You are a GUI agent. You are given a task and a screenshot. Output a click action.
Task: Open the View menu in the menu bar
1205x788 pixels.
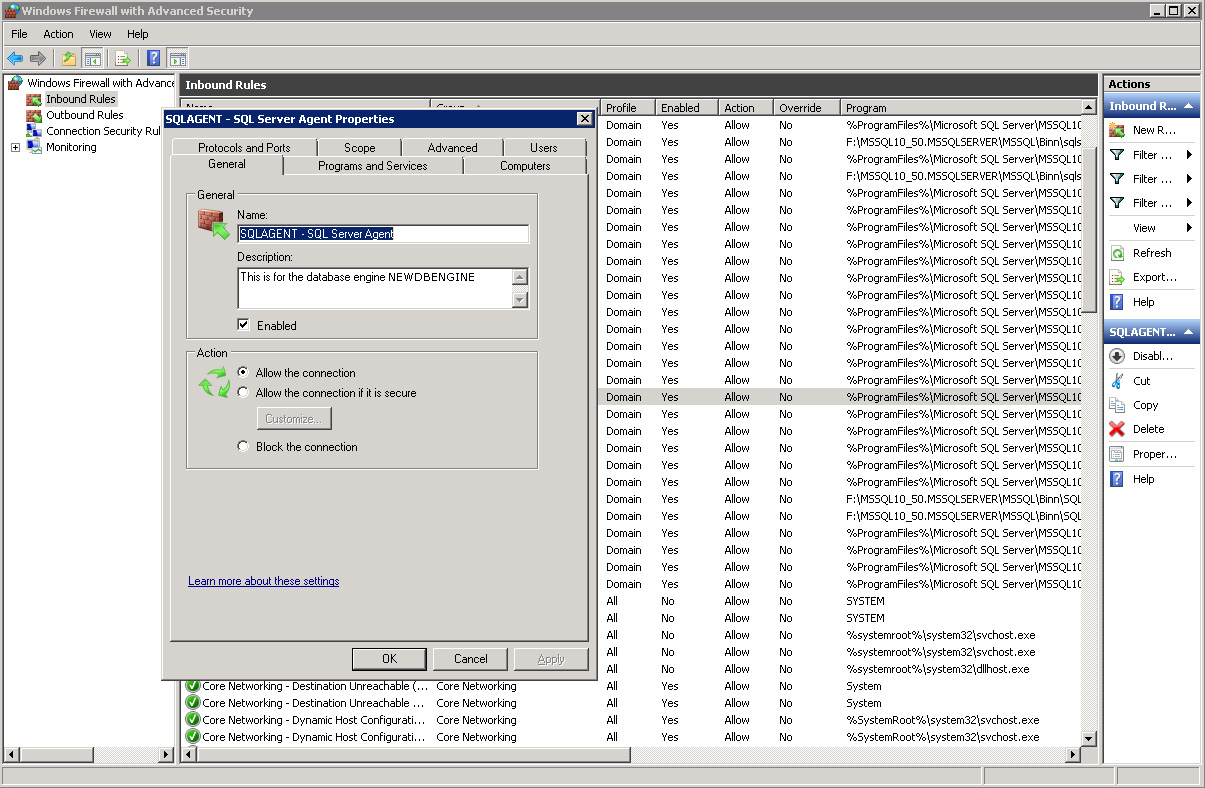pyautogui.click(x=100, y=34)
